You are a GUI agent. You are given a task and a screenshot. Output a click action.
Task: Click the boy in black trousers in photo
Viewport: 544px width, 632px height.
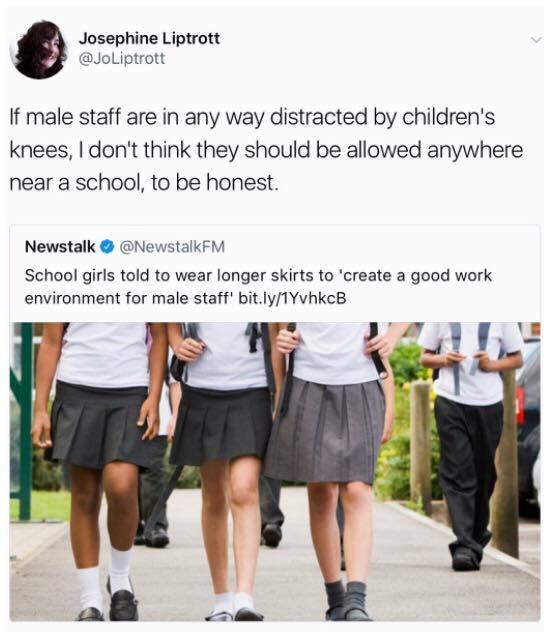coord(469,445)
